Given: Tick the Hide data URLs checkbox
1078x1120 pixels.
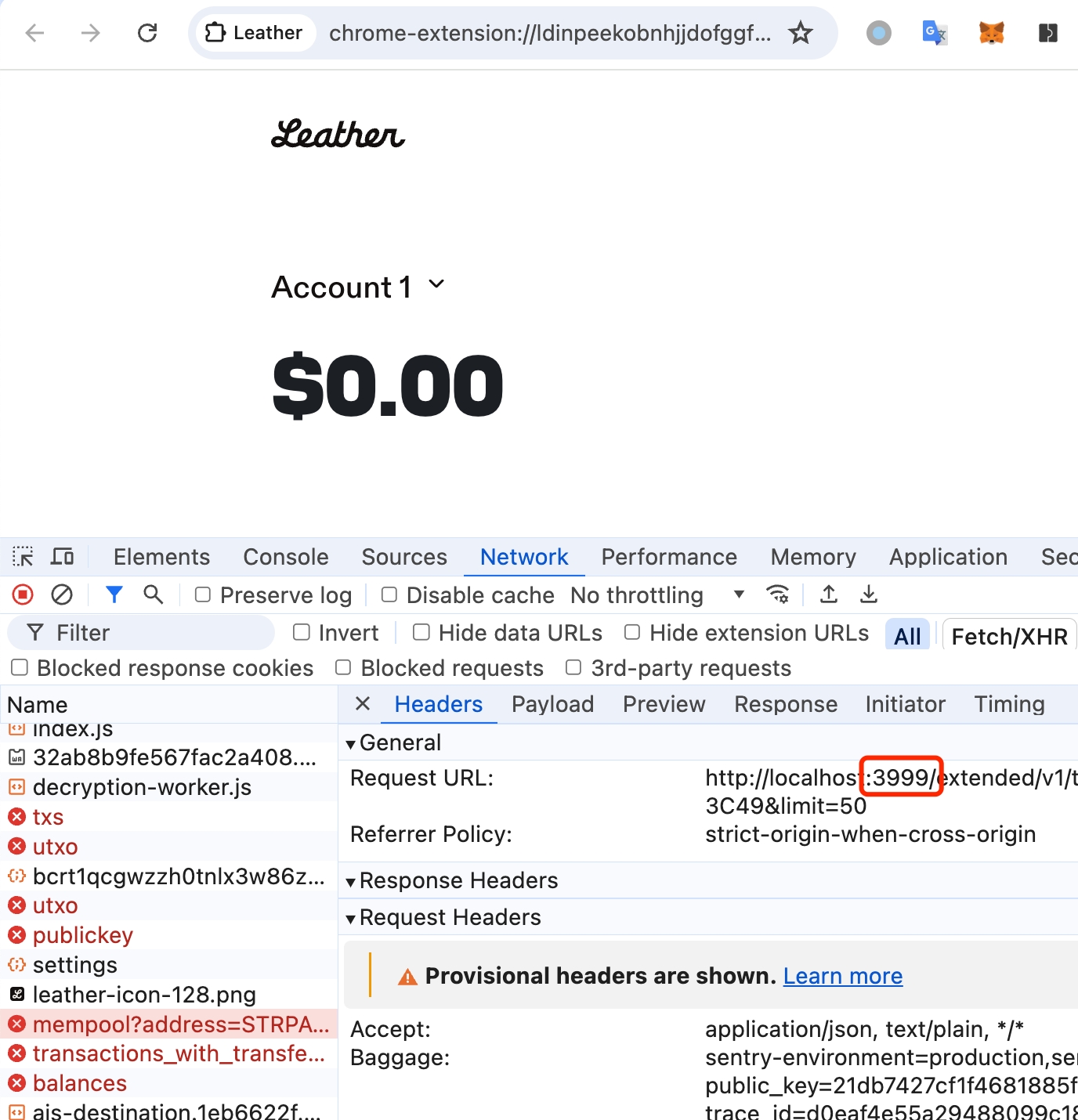Looking at the screenshot, I should point(421,633).
